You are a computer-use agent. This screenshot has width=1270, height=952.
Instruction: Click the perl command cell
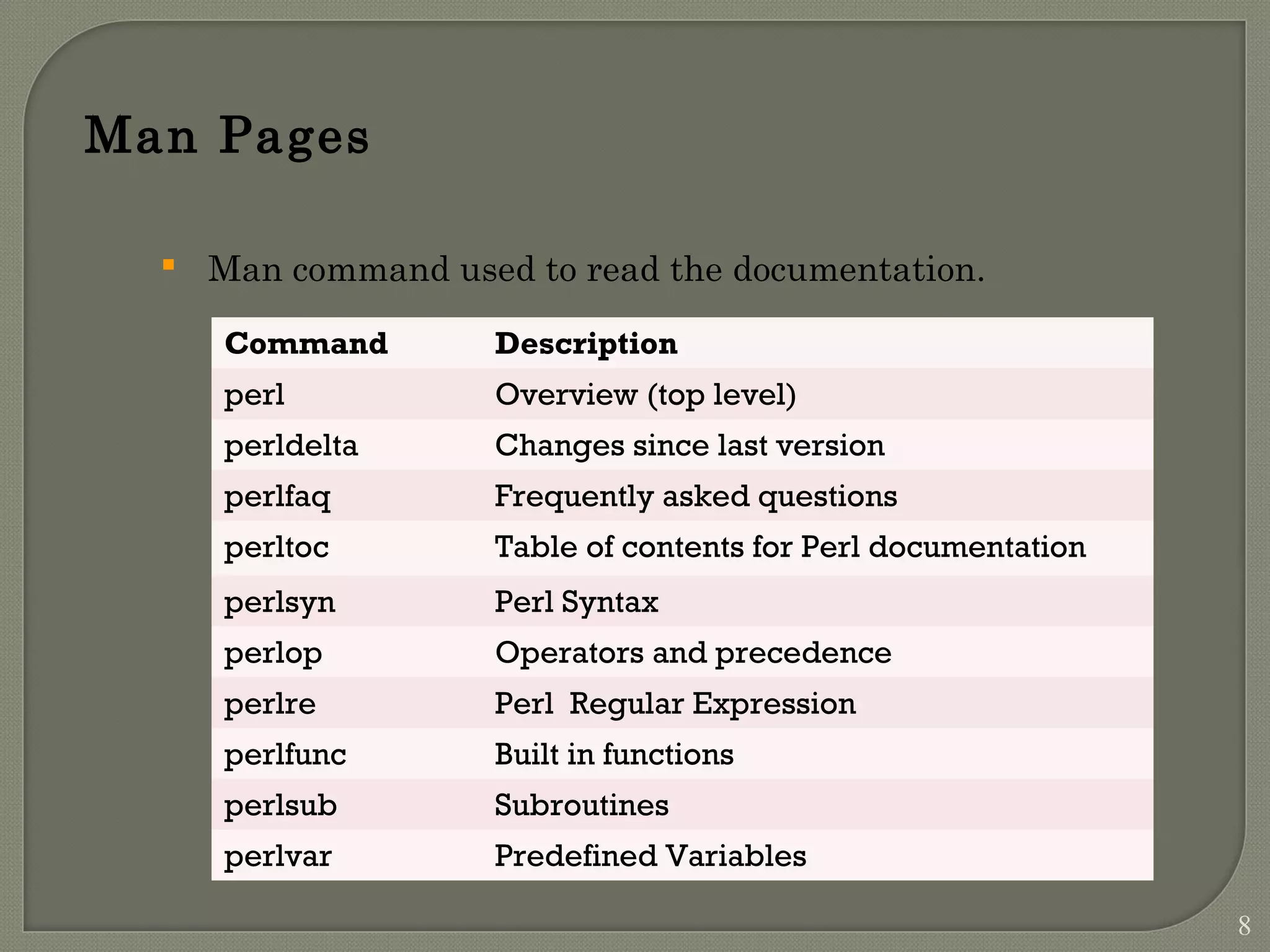(254, 395)
